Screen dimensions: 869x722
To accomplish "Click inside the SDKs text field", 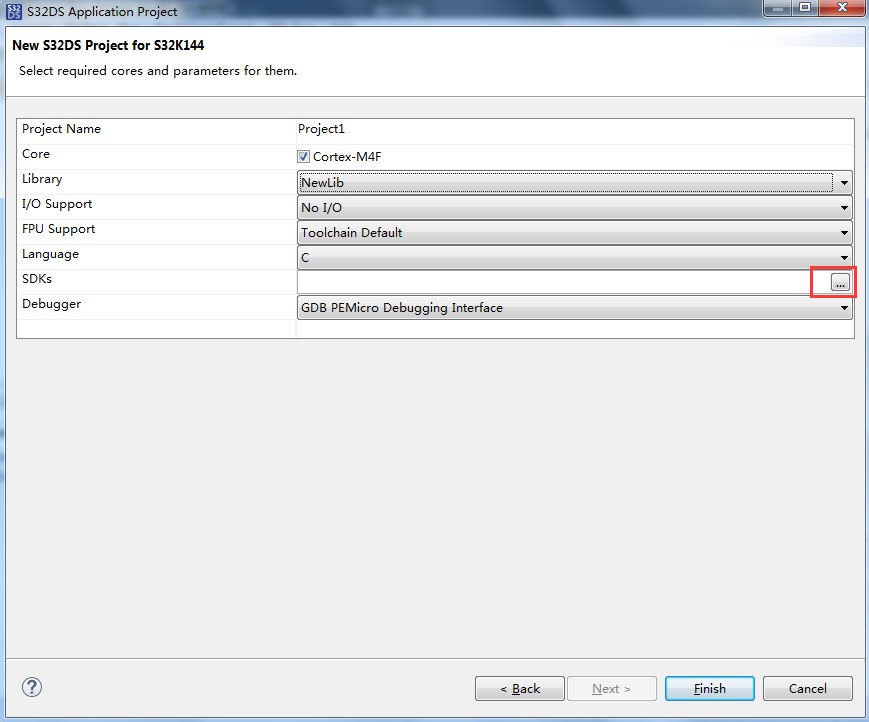I will pos(563,282).
